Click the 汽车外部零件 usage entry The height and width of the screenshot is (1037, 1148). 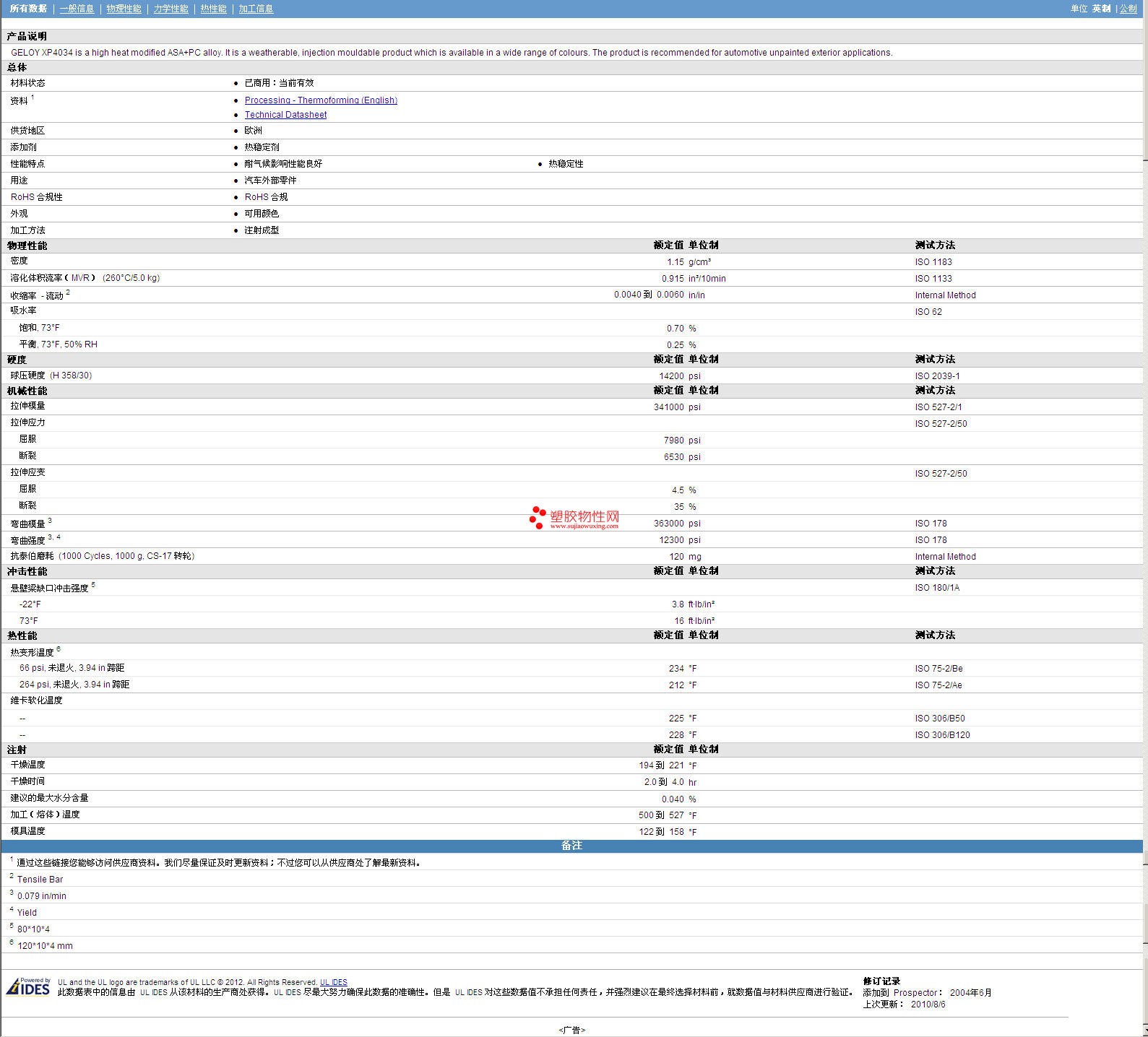coord(270,181)
